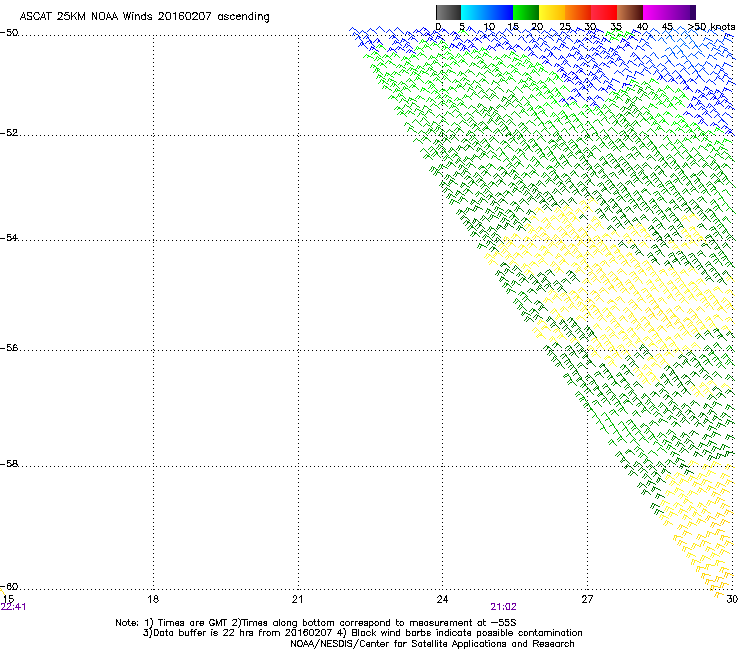Click the NOAA/NESDIS Center for Satellite Applications credit

point(432,643)
